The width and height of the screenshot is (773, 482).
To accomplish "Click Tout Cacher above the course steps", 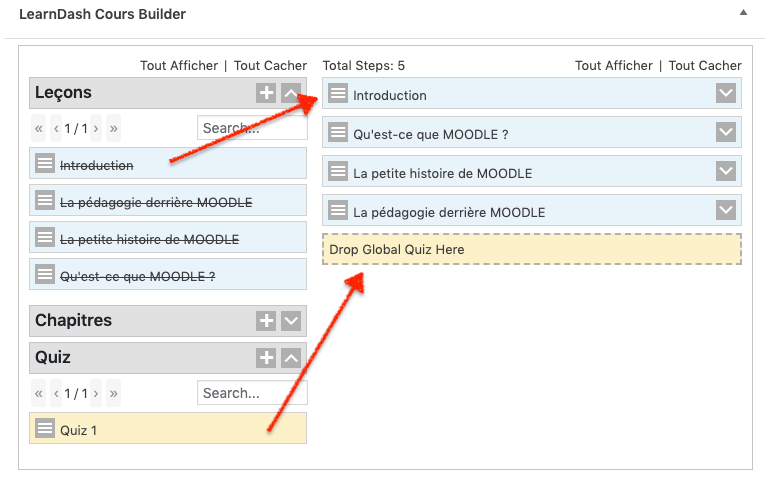I will pos(705,66).
